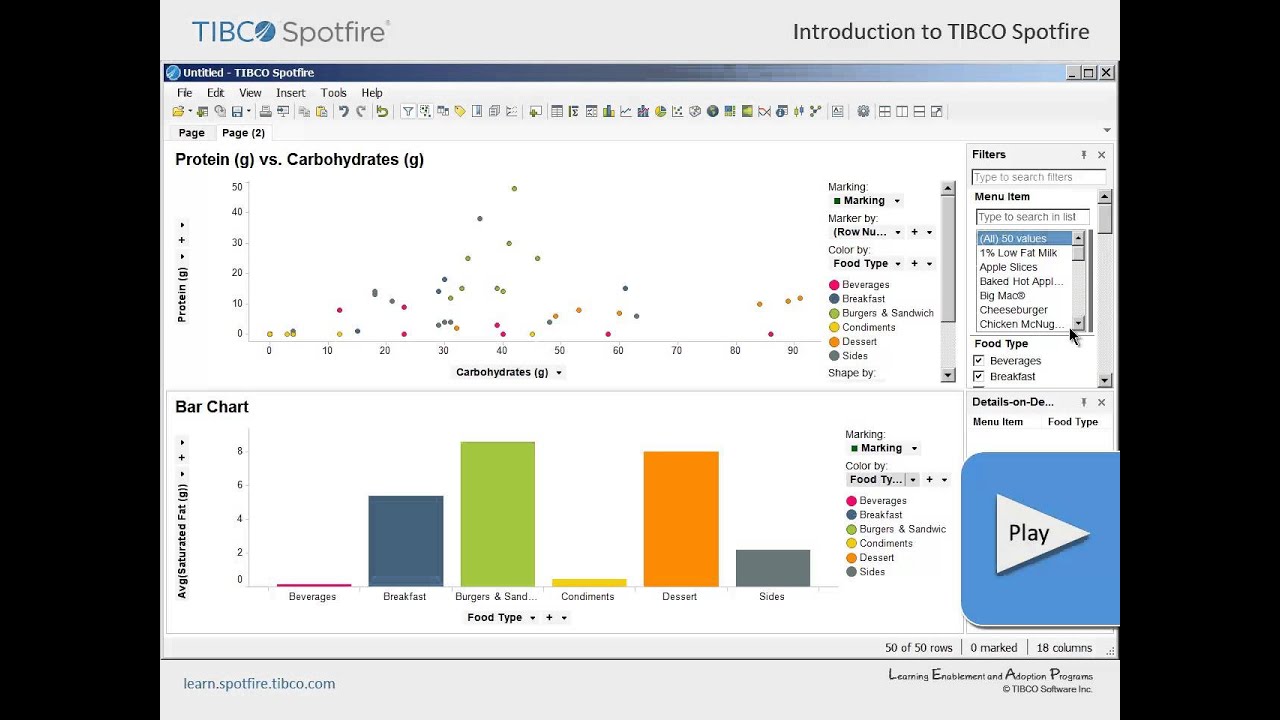
Task: Click the Type to search filters field
Action: [x=1039, y=177]
